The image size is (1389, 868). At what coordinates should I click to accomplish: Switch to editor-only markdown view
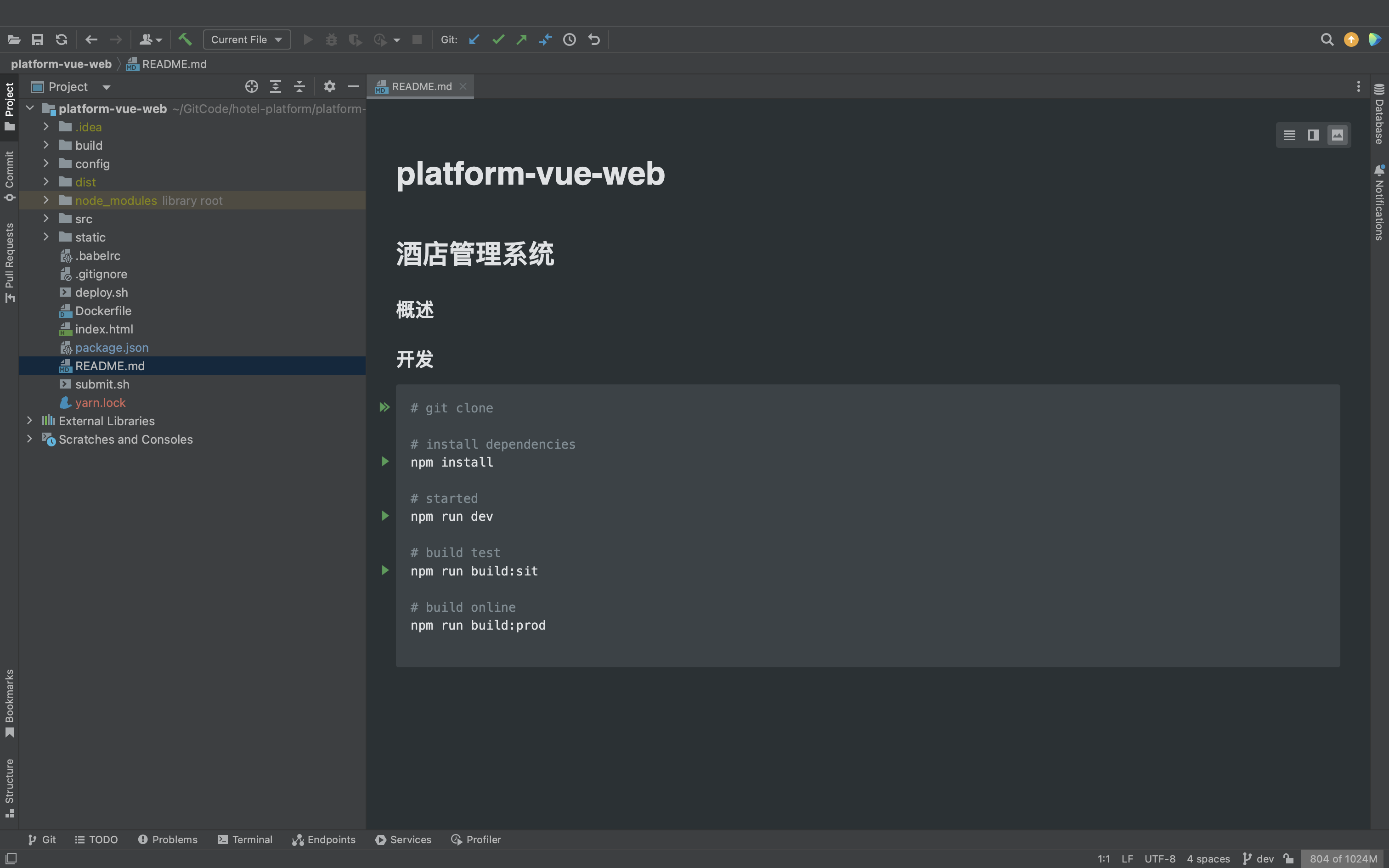(x=1289, y=135)
